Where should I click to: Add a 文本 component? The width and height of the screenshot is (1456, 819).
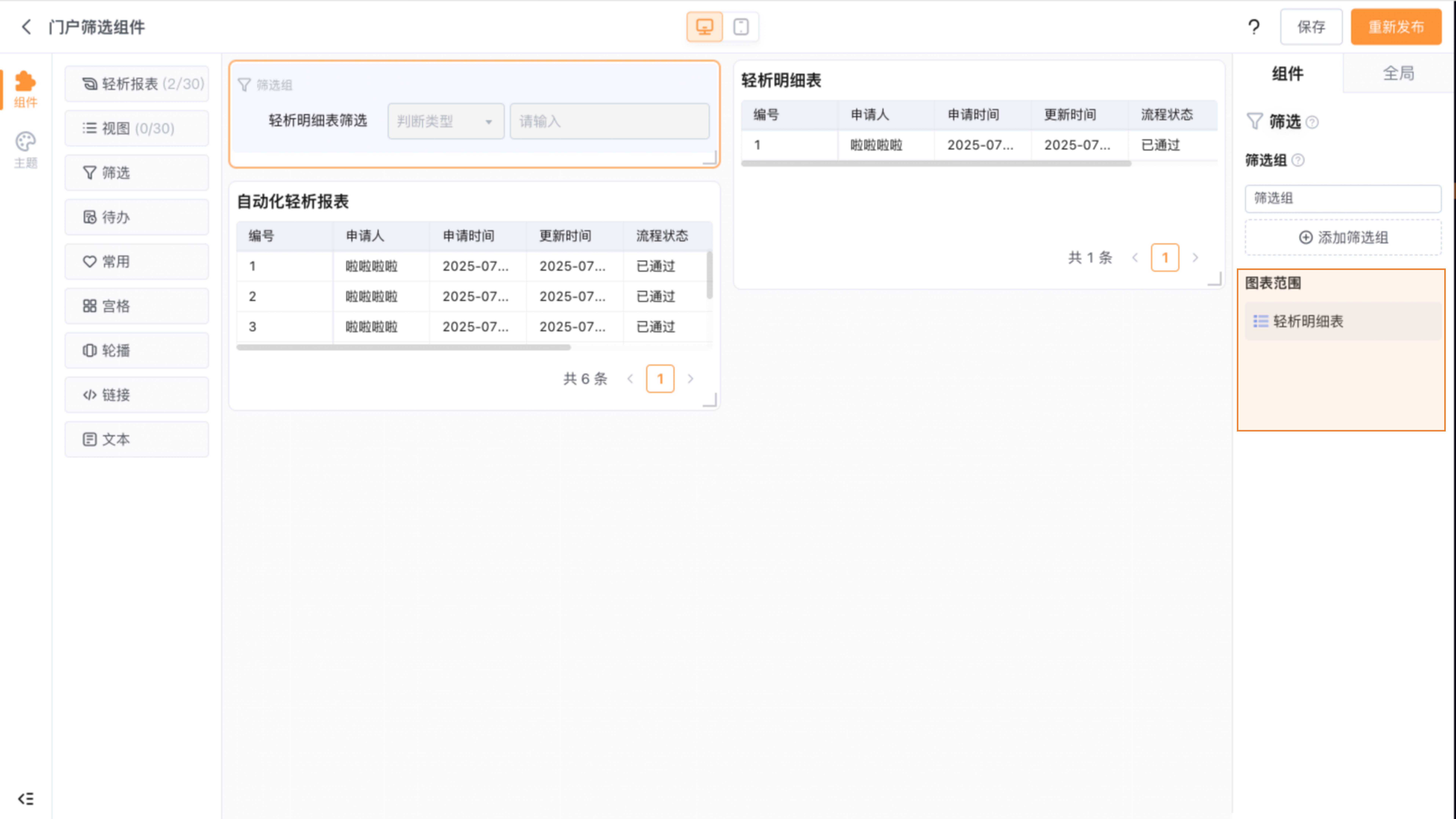(137, 439)
